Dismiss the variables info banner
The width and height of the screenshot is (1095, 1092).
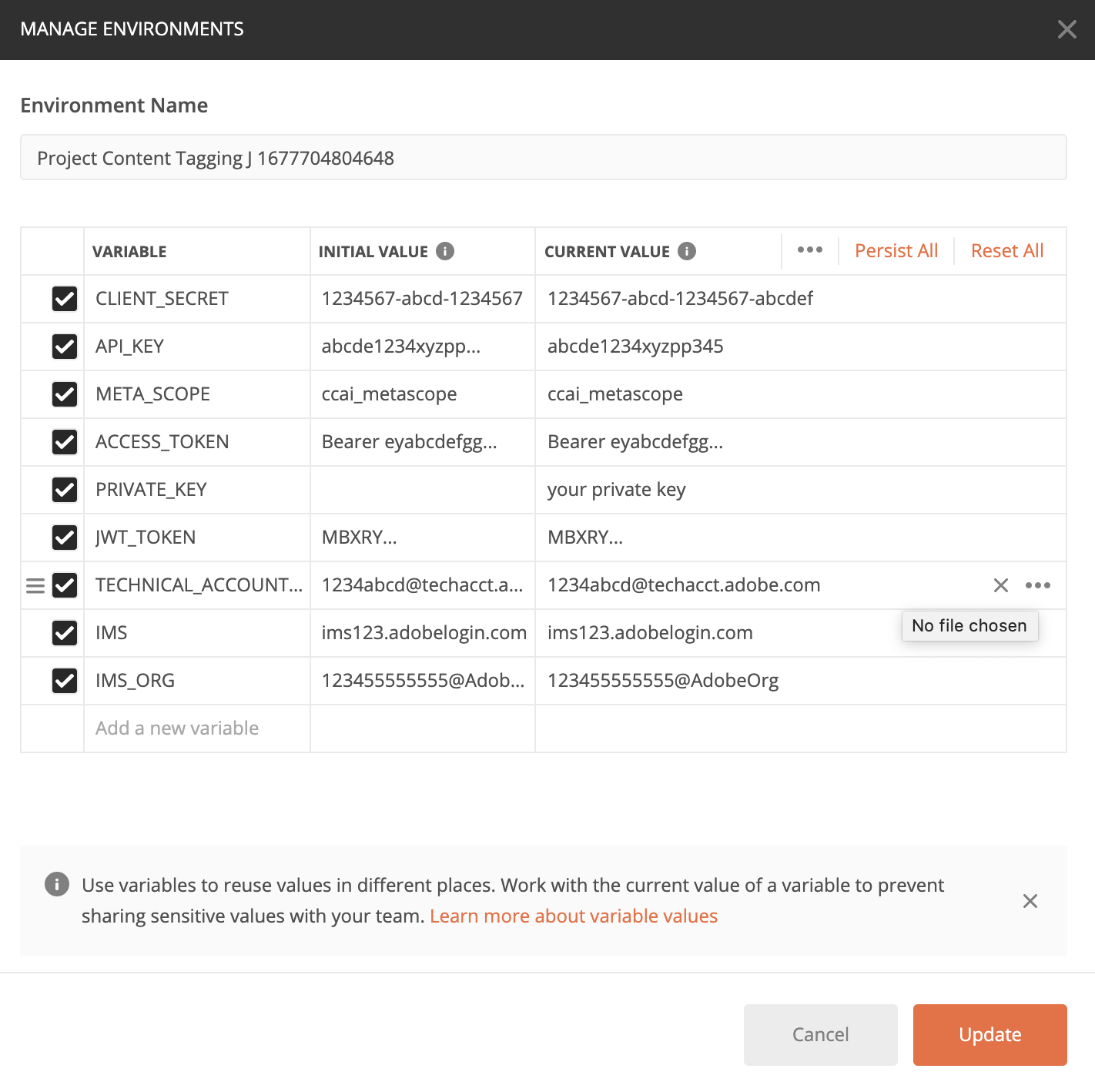pos(1030,901)
